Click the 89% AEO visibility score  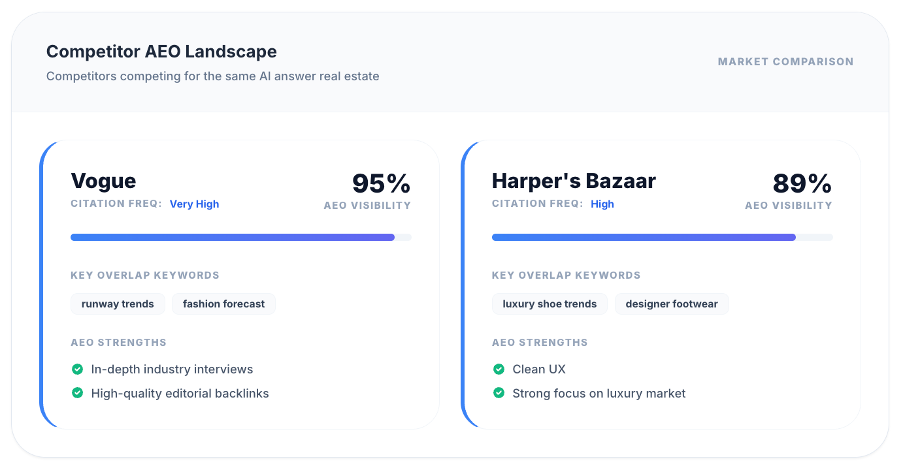802,184
